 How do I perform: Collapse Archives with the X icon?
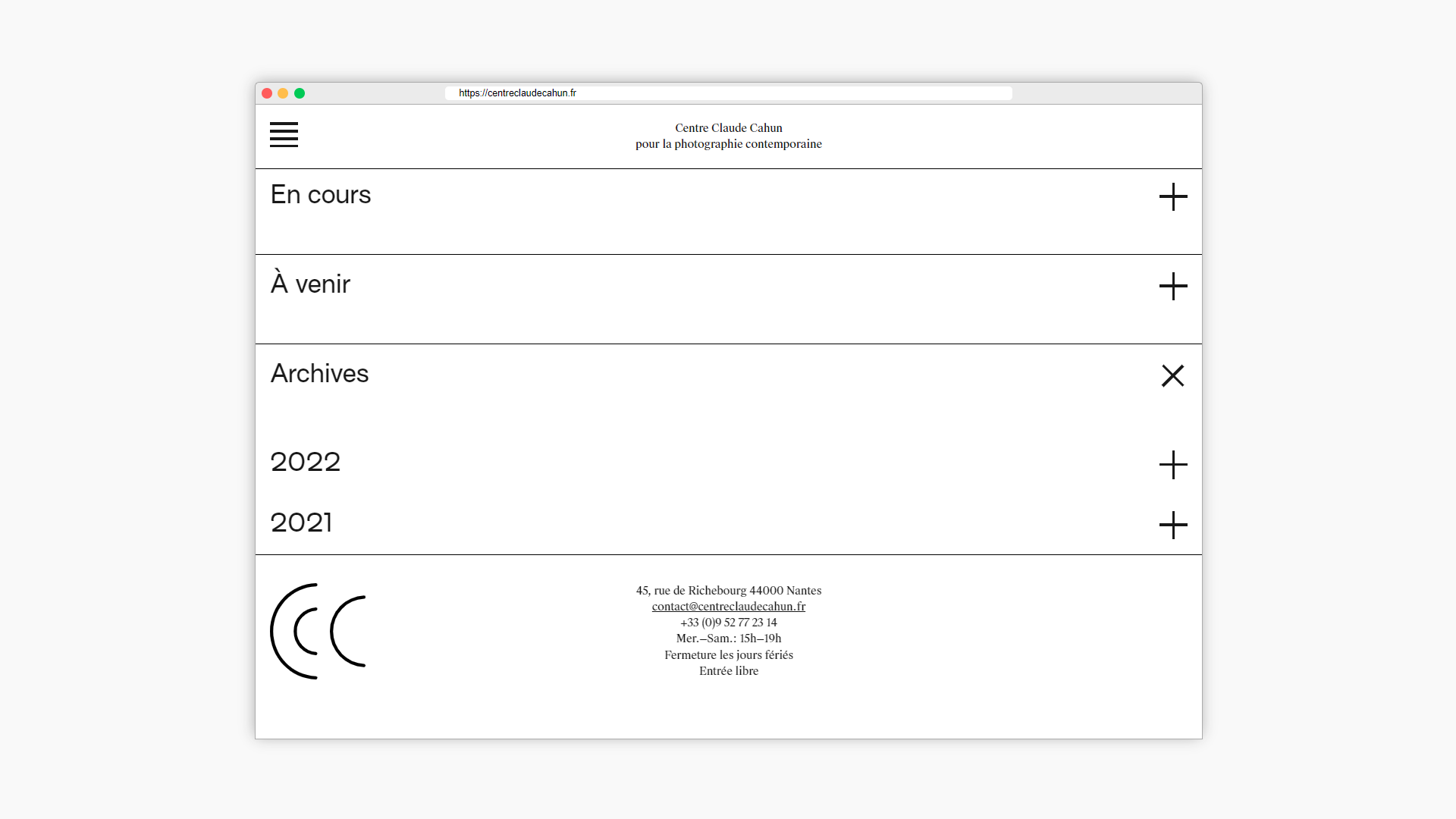point(1172,375)
